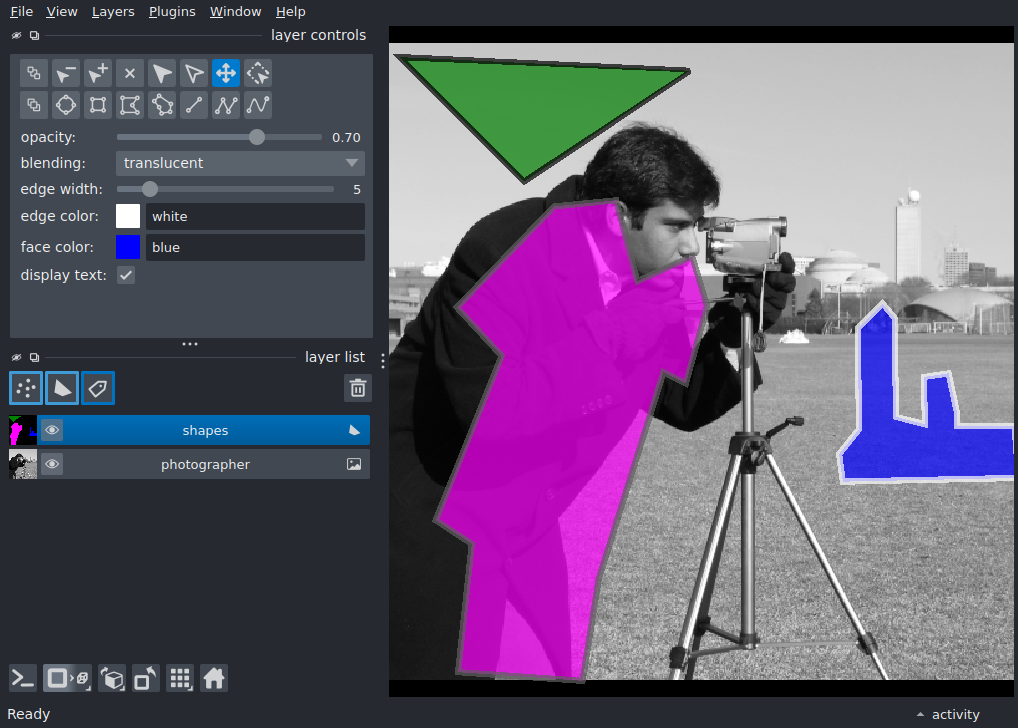Image resolution: width=1018 pixels, height=728 pixels.
Task: Open the blending mode dropdown
Action: point(240,163)
